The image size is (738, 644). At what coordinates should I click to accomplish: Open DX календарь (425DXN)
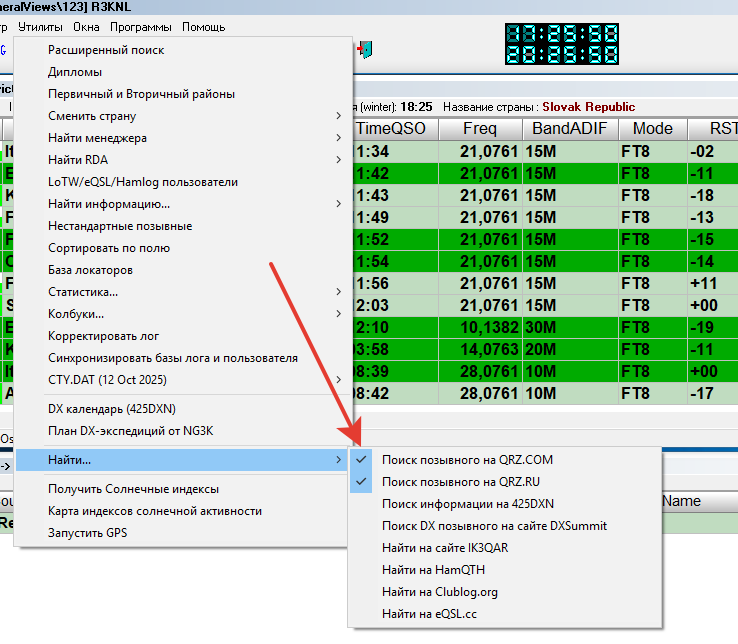(x=184, y=409)
